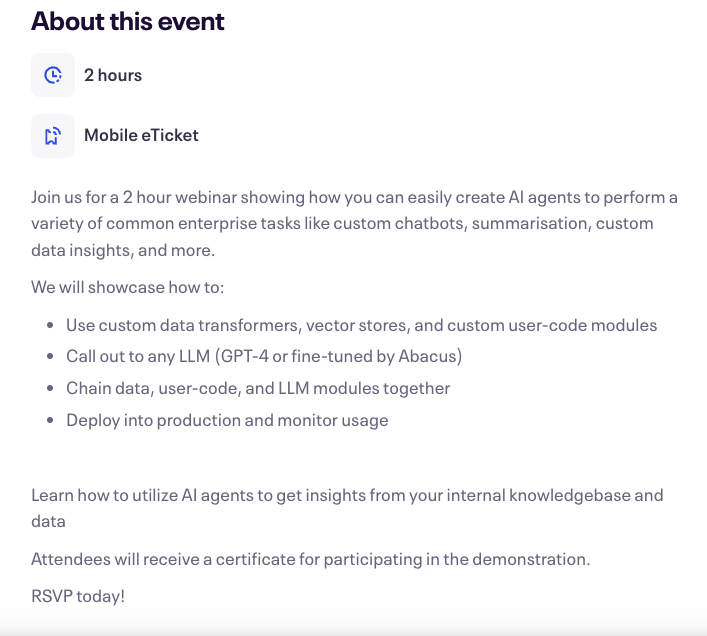Click the 'Use custom data transformers' bullet
Viewport: 707px width, 636px height.
[362, 325]
